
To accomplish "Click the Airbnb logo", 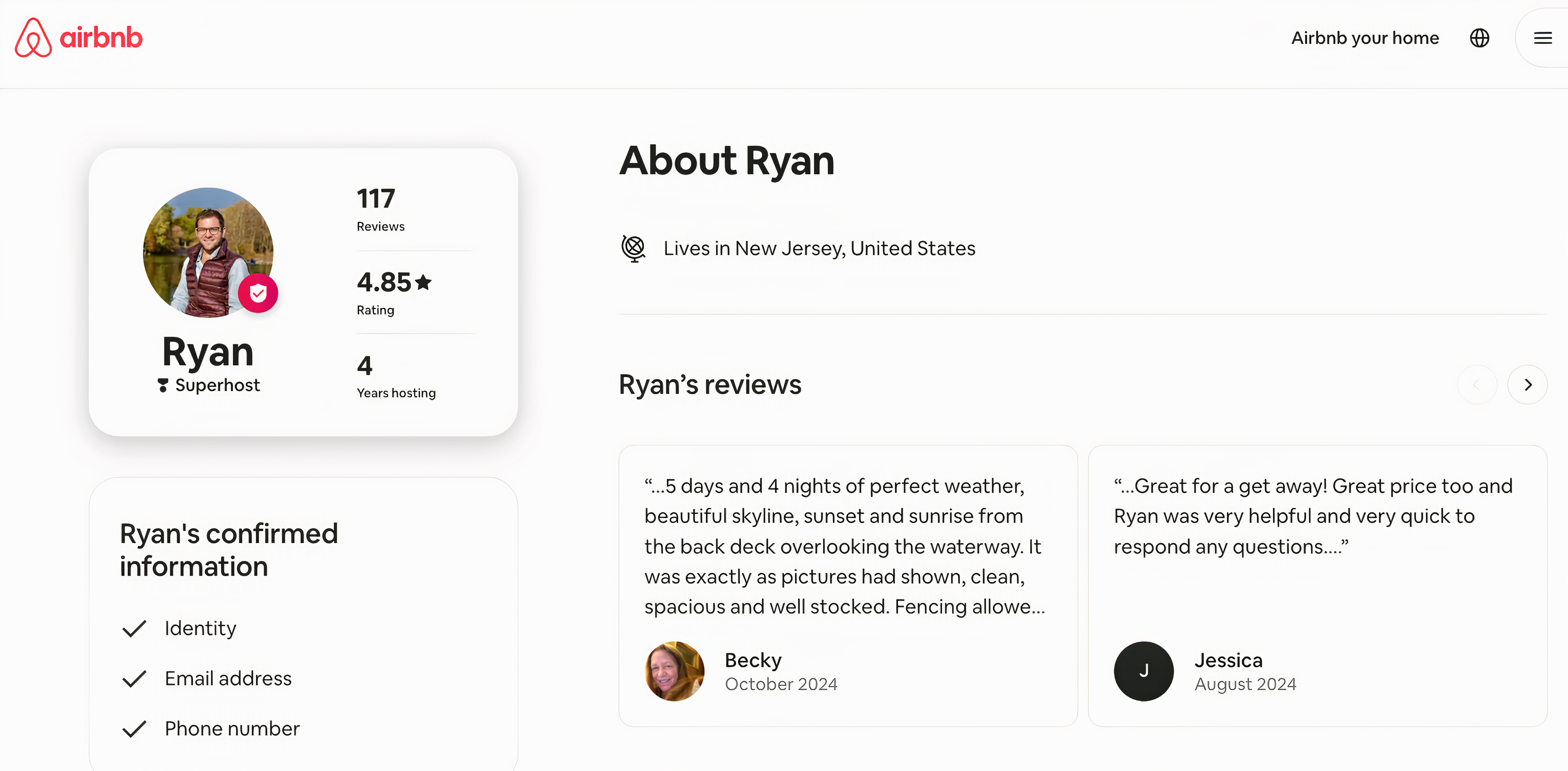I will tap(78, 38).
